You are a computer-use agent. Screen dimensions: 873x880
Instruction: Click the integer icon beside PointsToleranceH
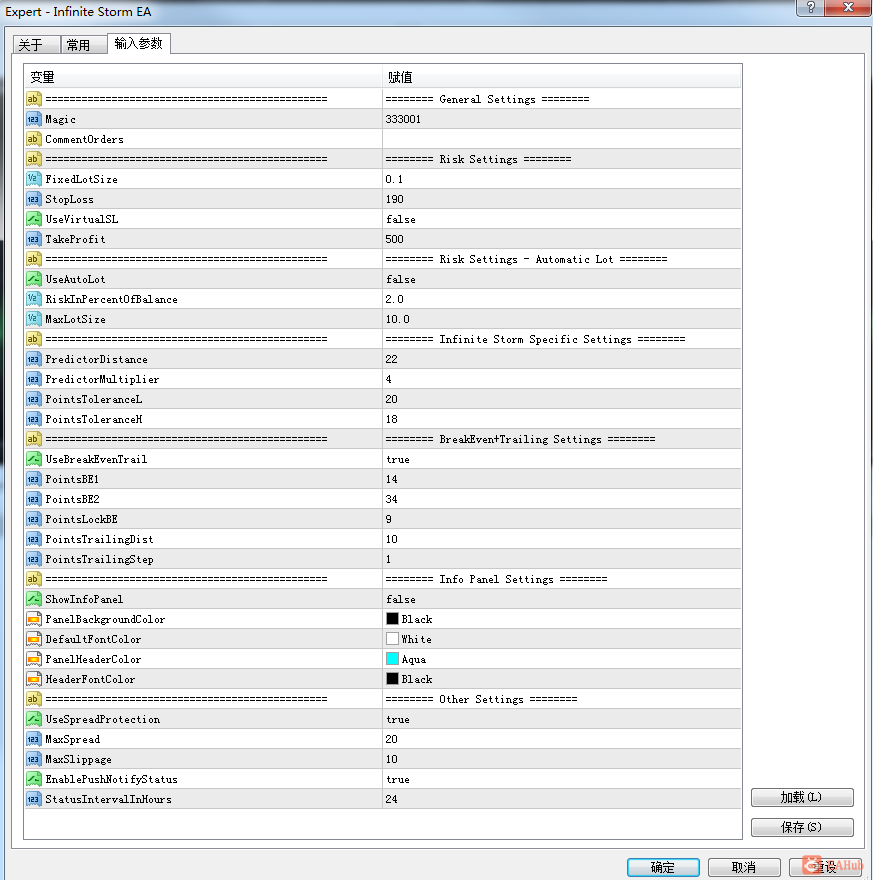(x=34, y=419)
